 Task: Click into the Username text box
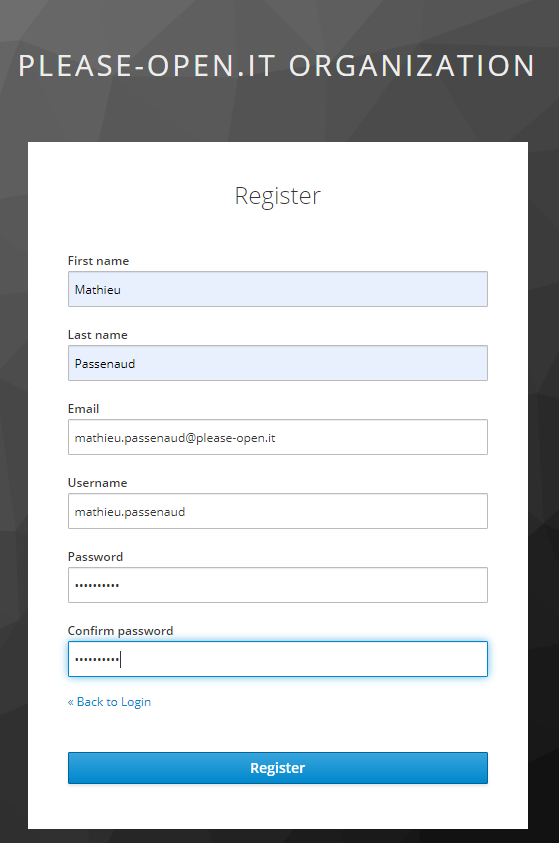277,511
